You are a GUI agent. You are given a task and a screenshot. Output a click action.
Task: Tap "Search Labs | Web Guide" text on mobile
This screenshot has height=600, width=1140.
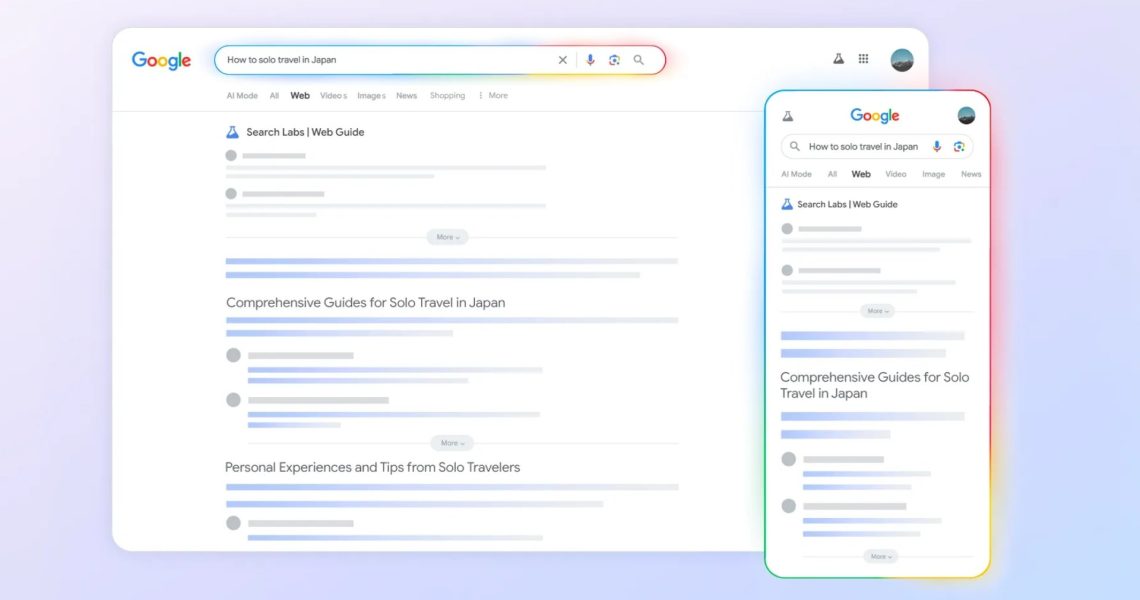tap(847, 204)
